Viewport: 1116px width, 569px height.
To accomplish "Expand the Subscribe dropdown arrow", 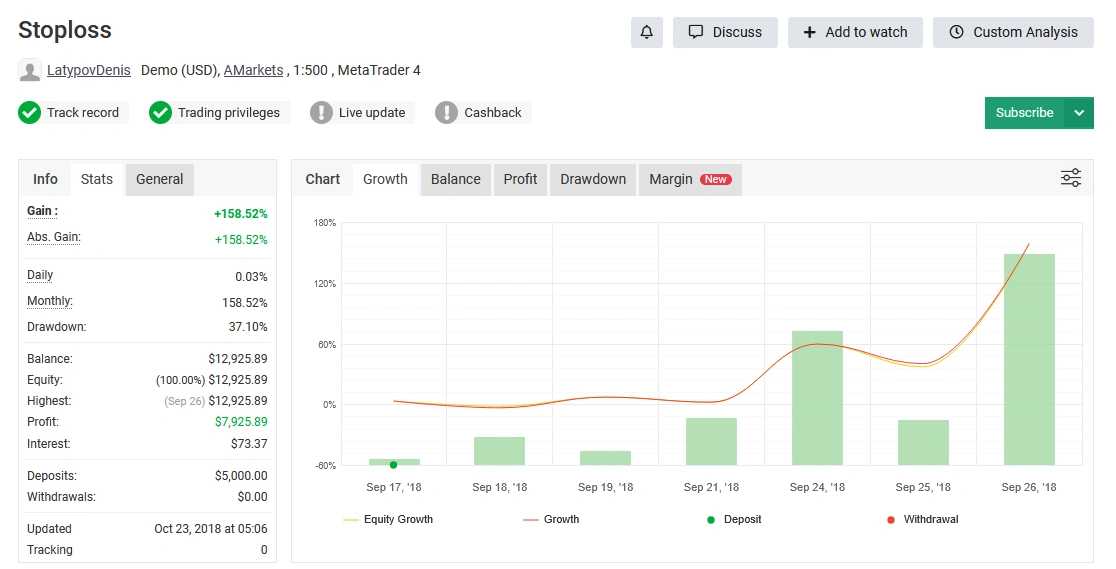I will [x=1079, y=113].
